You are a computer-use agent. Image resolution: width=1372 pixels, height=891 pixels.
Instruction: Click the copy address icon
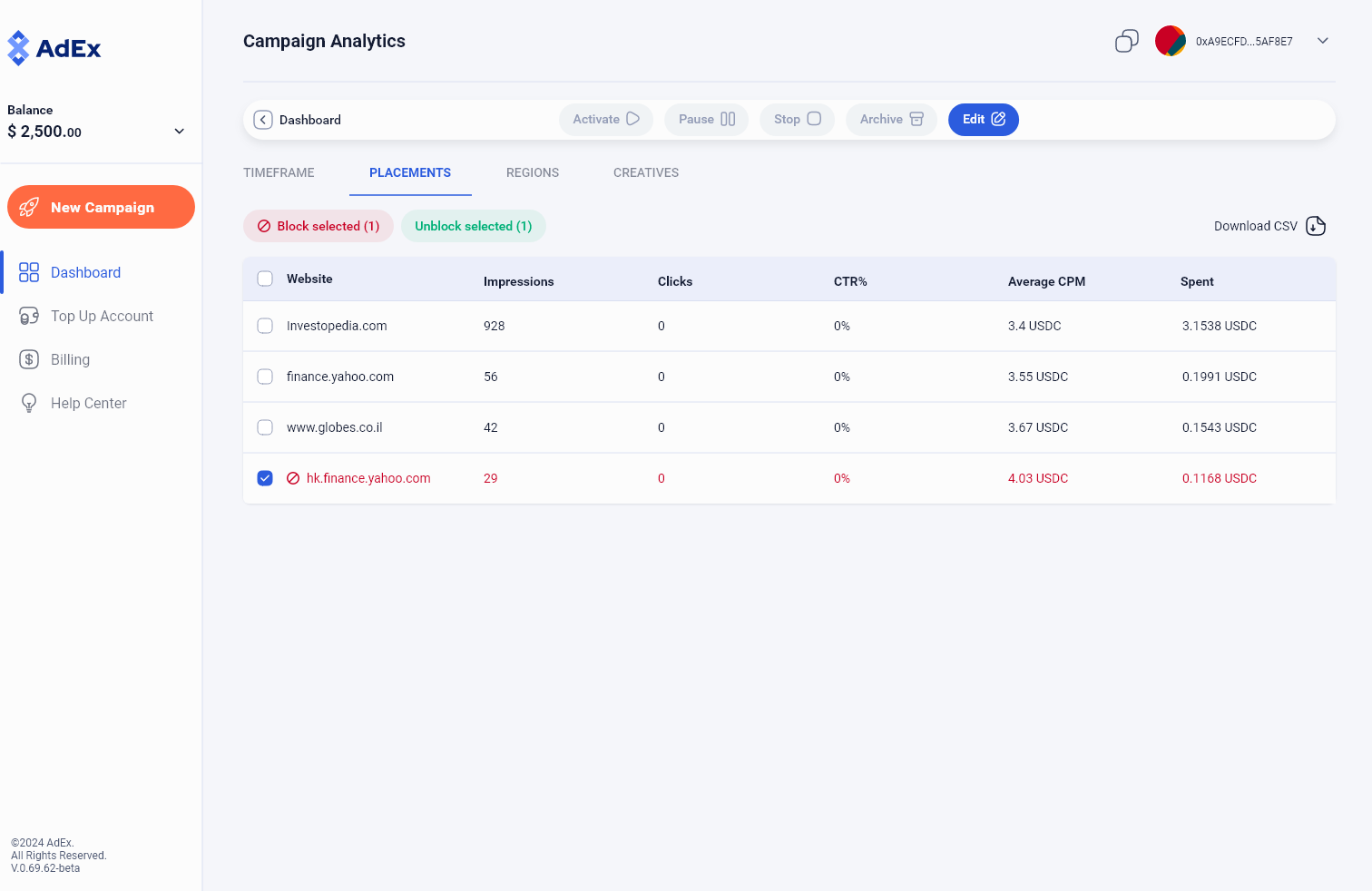pyautogui.click(x=1126, y=41)
